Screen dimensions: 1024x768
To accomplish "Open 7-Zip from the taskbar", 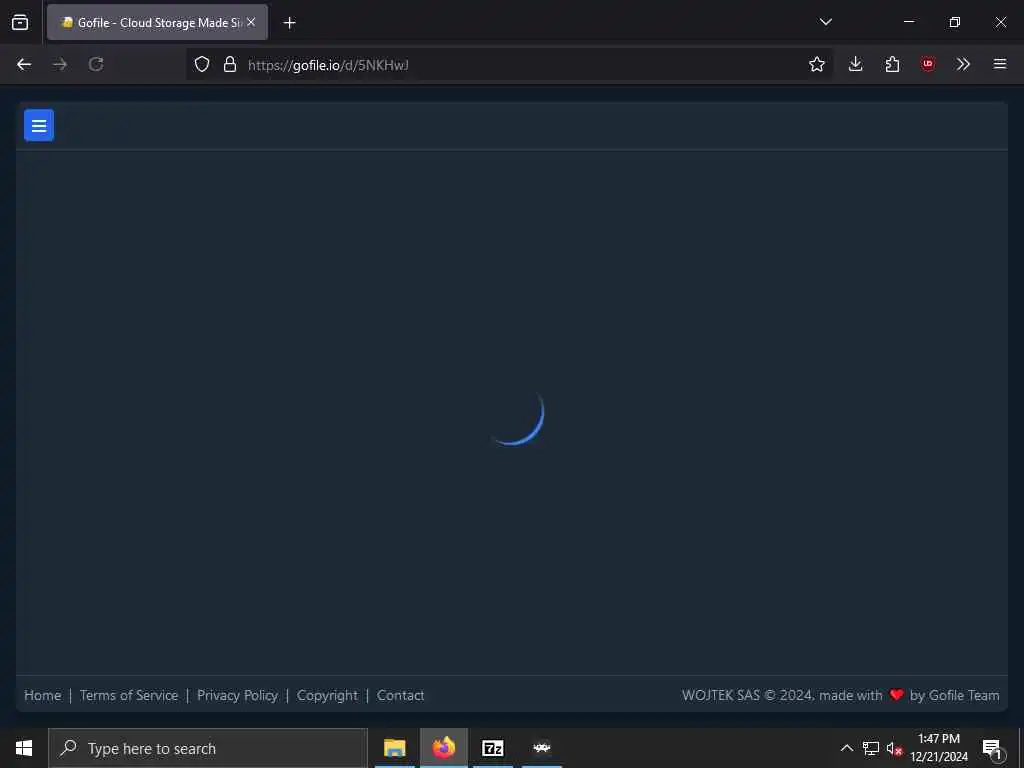I will [x=492, y=748].
